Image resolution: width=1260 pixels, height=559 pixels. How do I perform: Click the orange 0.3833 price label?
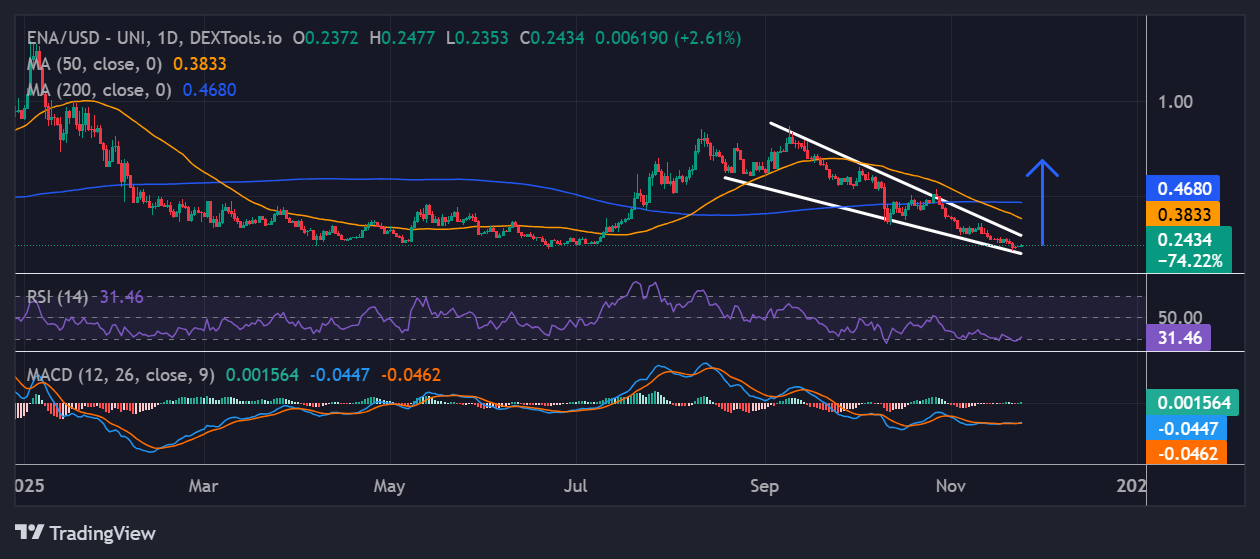[x=1185, y=213]
